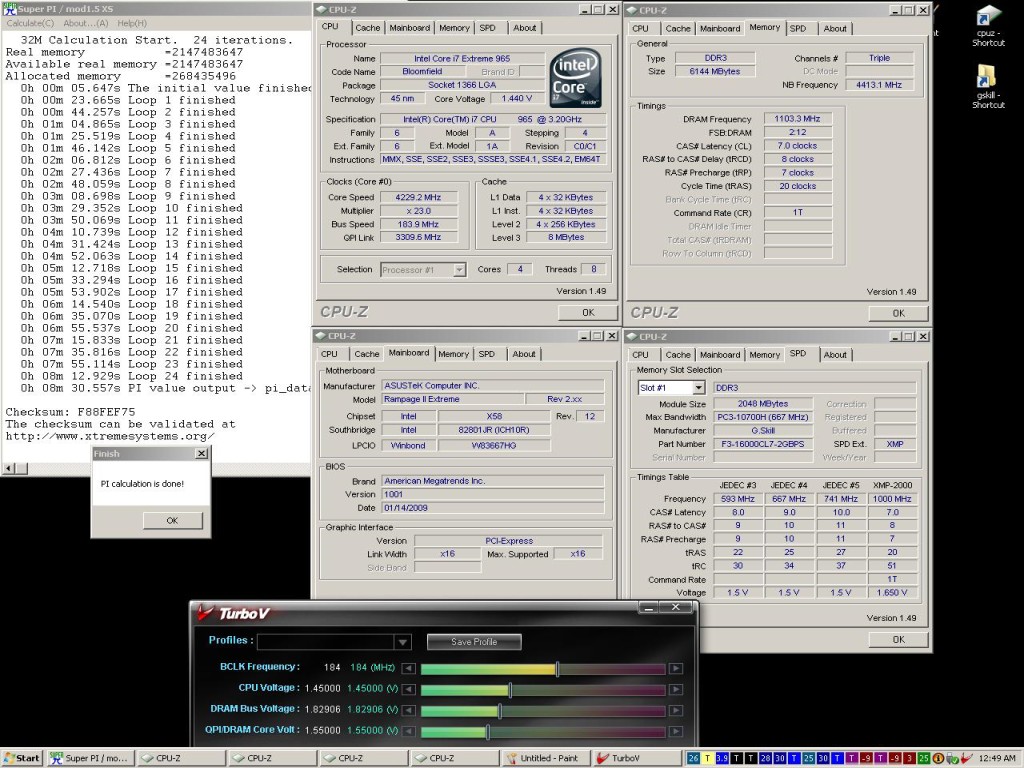1024x768 pixels.
Task: Click Save Profile in TurboV
Action: click(x=474, y=642)
